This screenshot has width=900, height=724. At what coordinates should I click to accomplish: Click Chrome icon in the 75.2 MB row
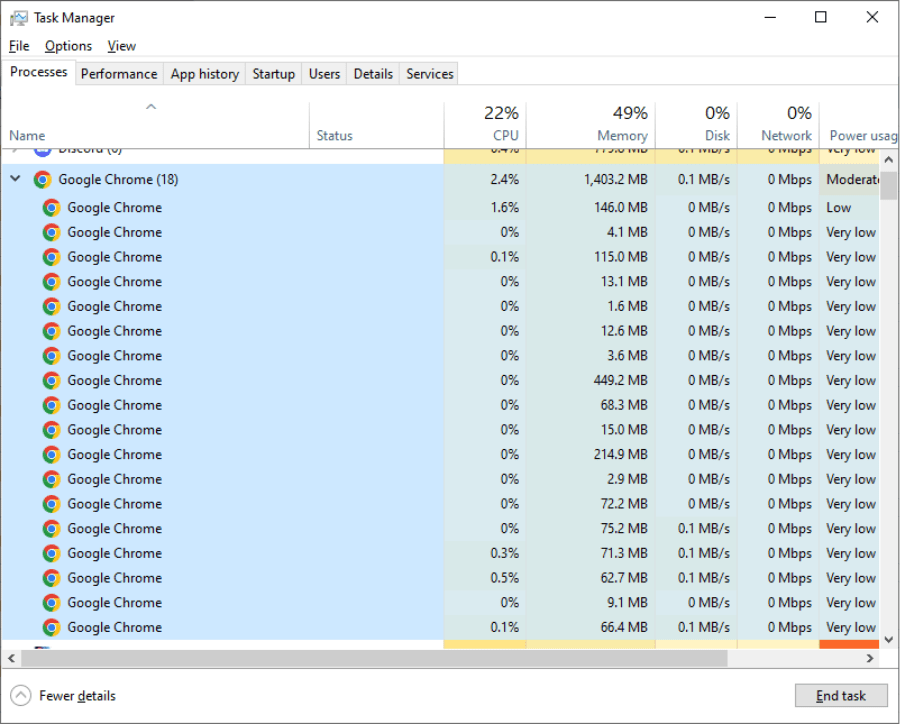[x=51, y=528]
